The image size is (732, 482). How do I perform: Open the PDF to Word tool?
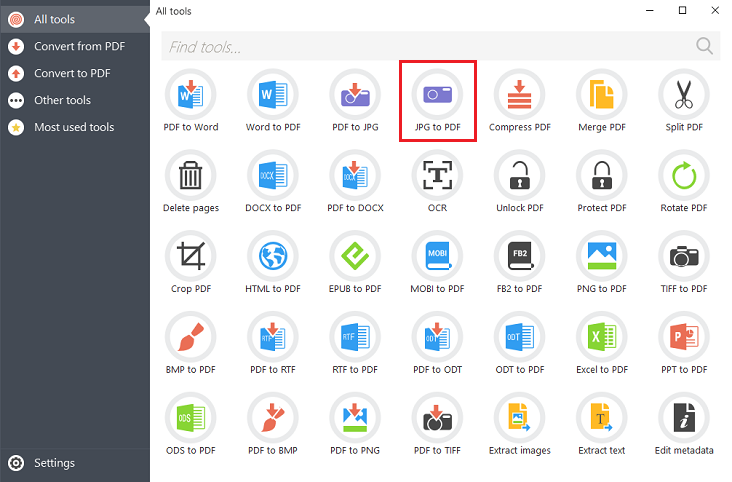click(x=190, y=101)
